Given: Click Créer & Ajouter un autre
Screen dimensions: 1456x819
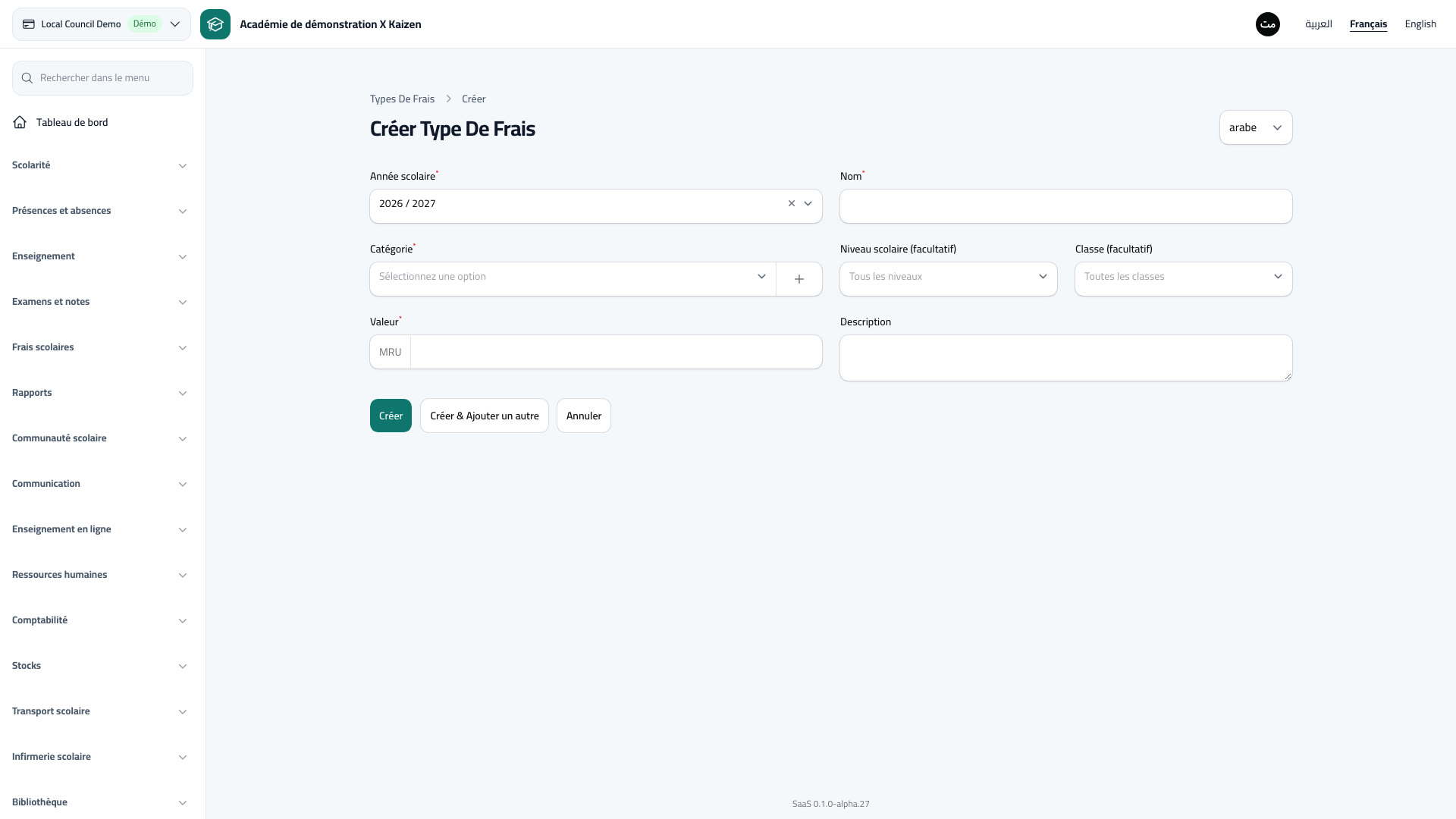Looking at the screenshot, I should click(485, 416).
